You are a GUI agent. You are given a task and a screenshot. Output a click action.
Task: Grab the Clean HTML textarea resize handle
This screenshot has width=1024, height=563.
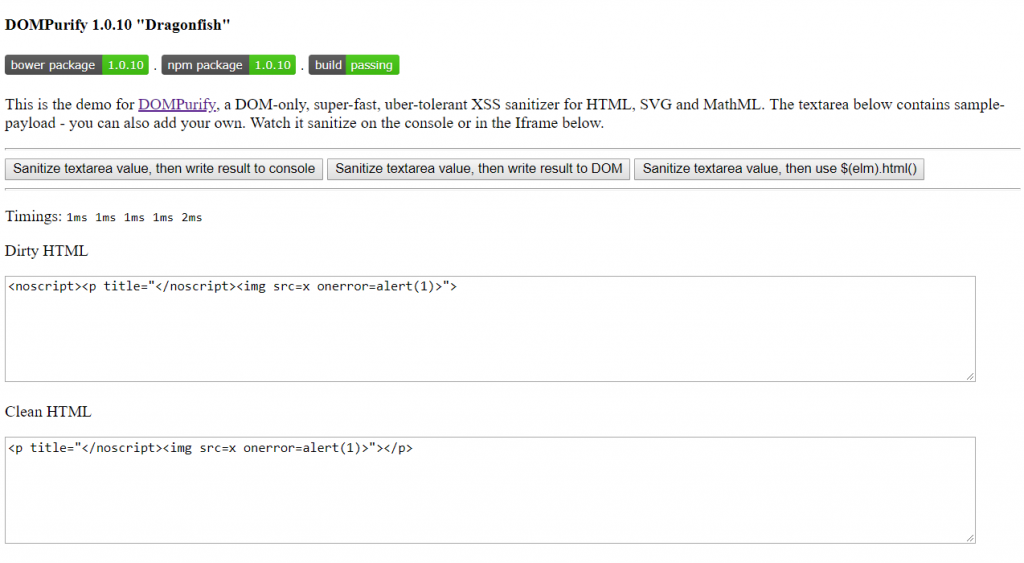coord(970,538)
